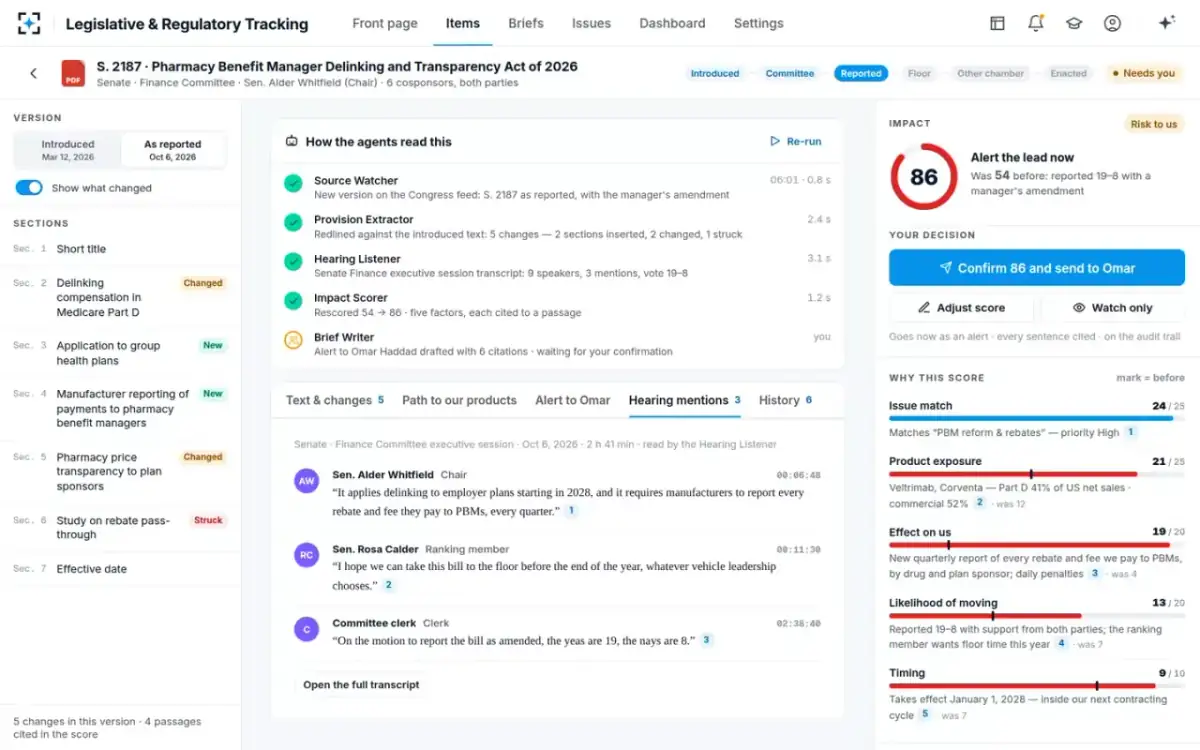Open the Issues tab

(591, 23)
